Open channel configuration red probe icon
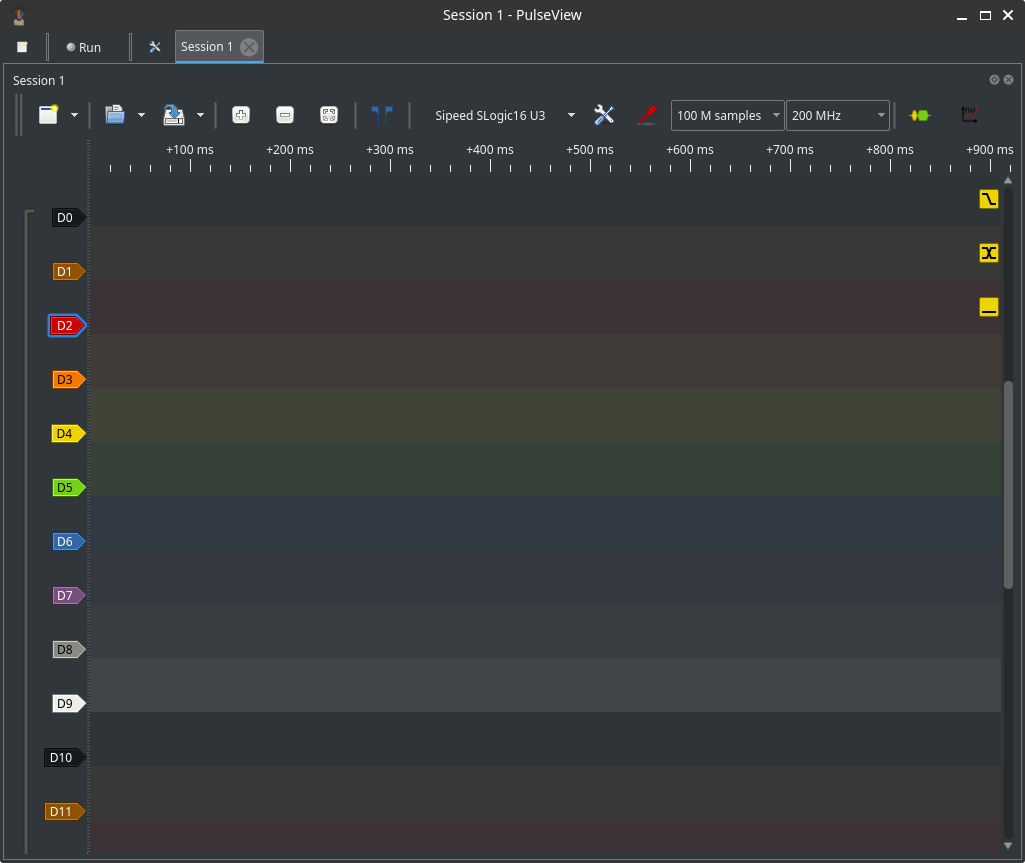Viewport: 1025px width, 863px height. [647, 115]
